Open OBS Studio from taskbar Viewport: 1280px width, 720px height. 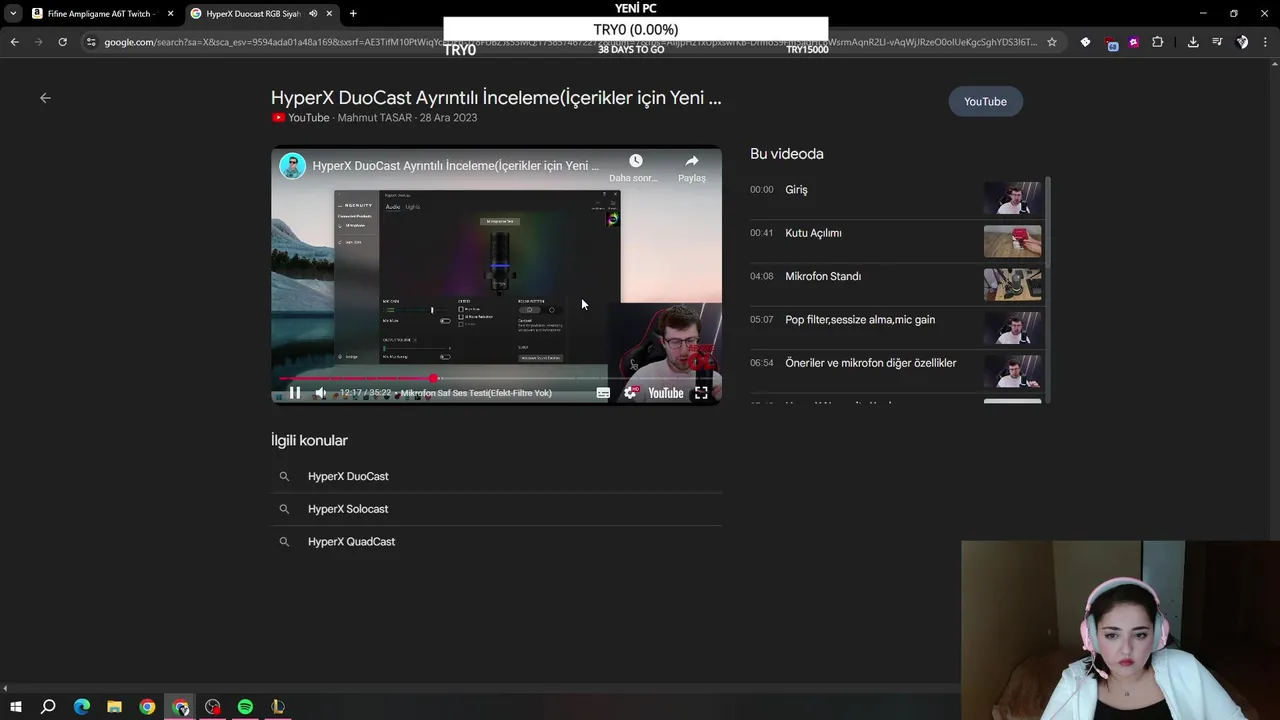[x=213, y=707]
